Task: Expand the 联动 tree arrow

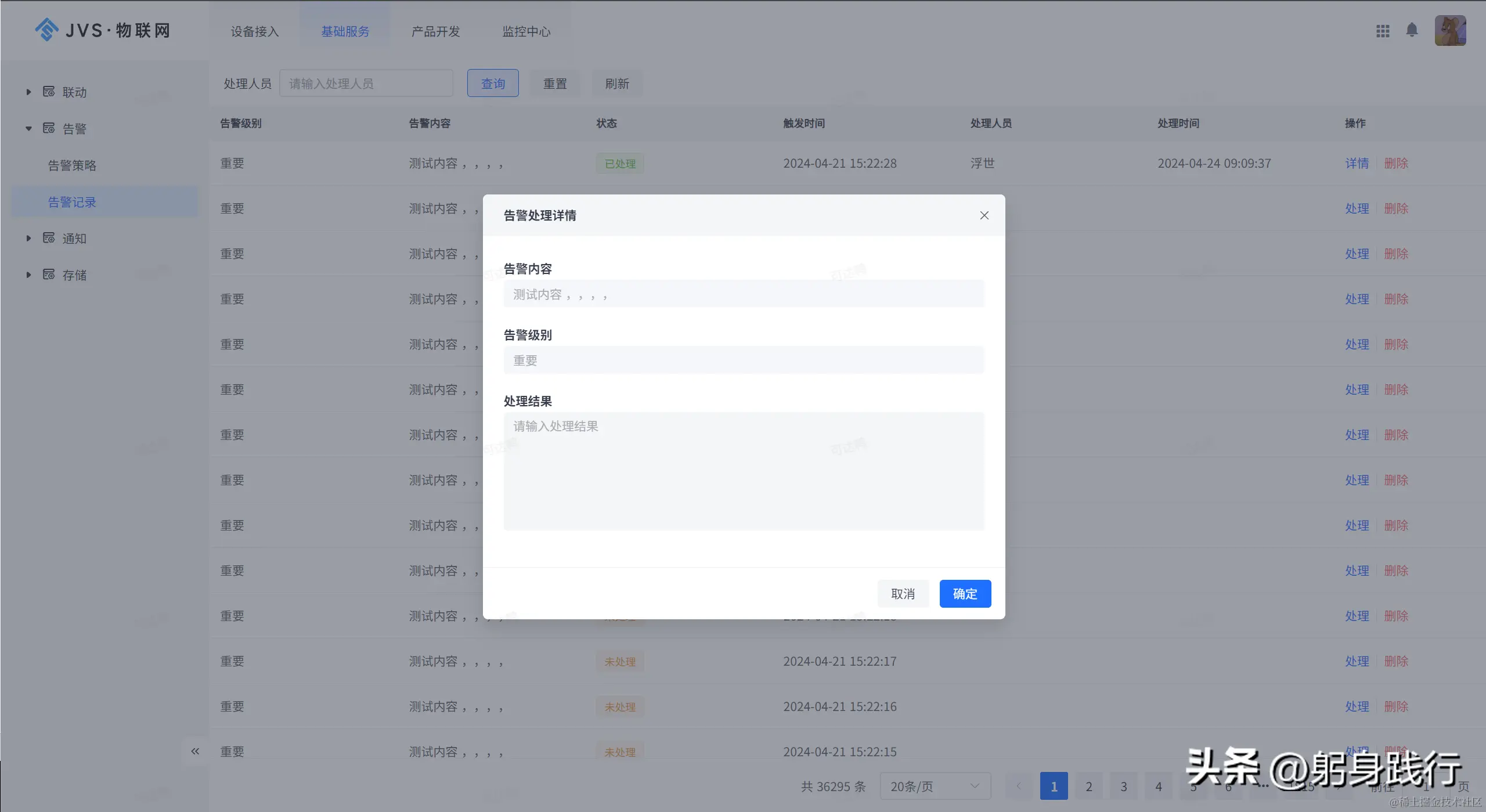Action: click(x=28, y=92)
